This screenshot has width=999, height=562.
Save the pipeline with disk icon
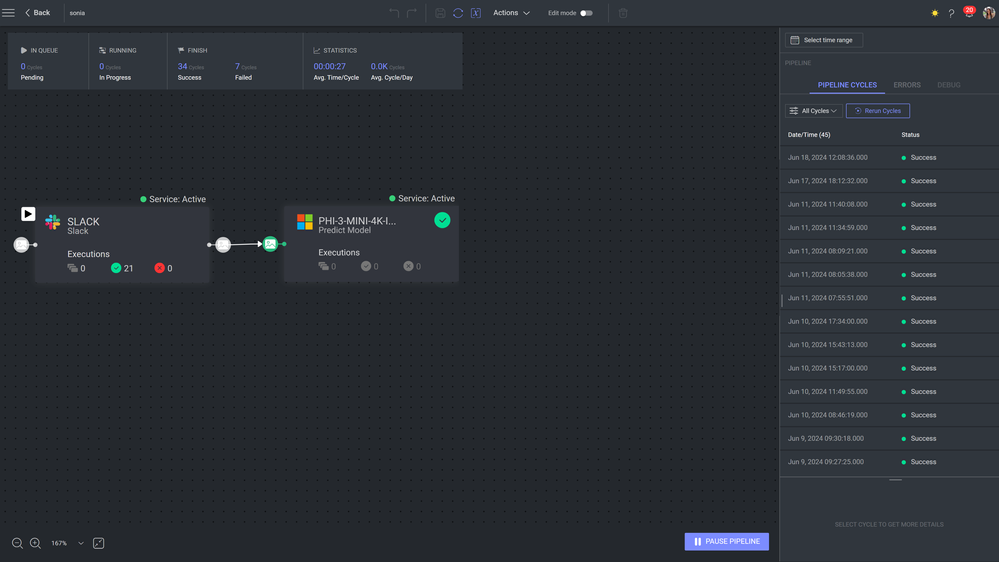pos(440,13)
